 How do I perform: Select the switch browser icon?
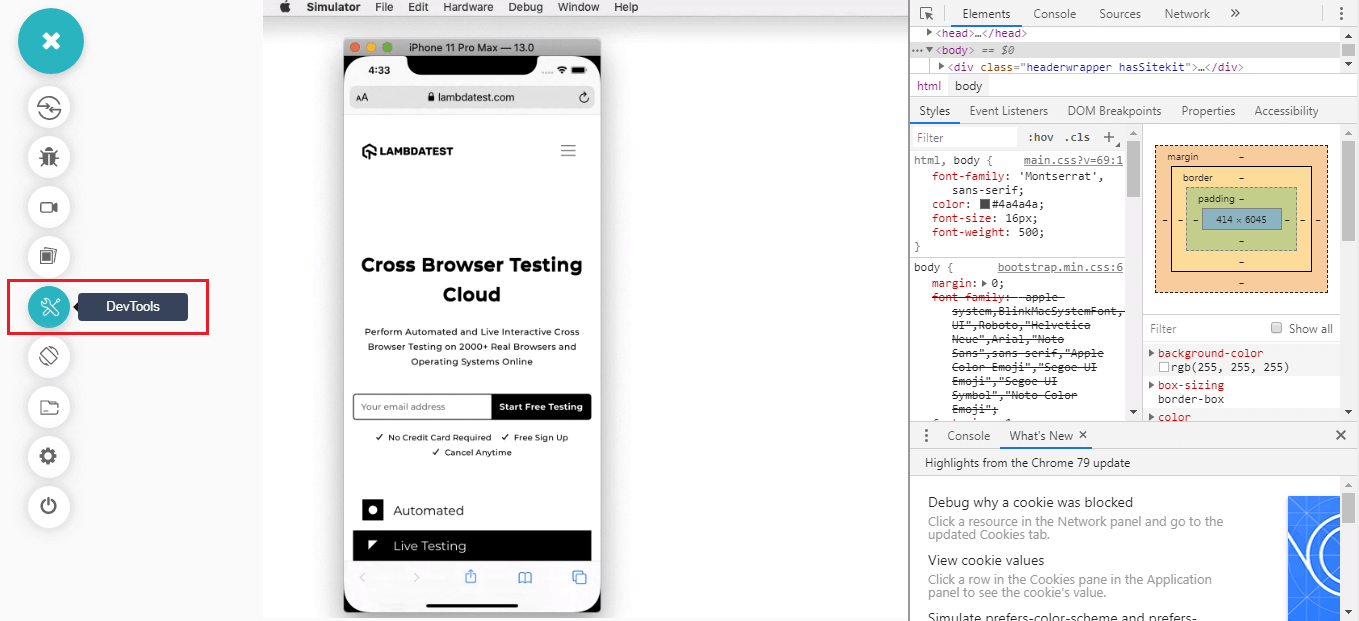[49, 108]
